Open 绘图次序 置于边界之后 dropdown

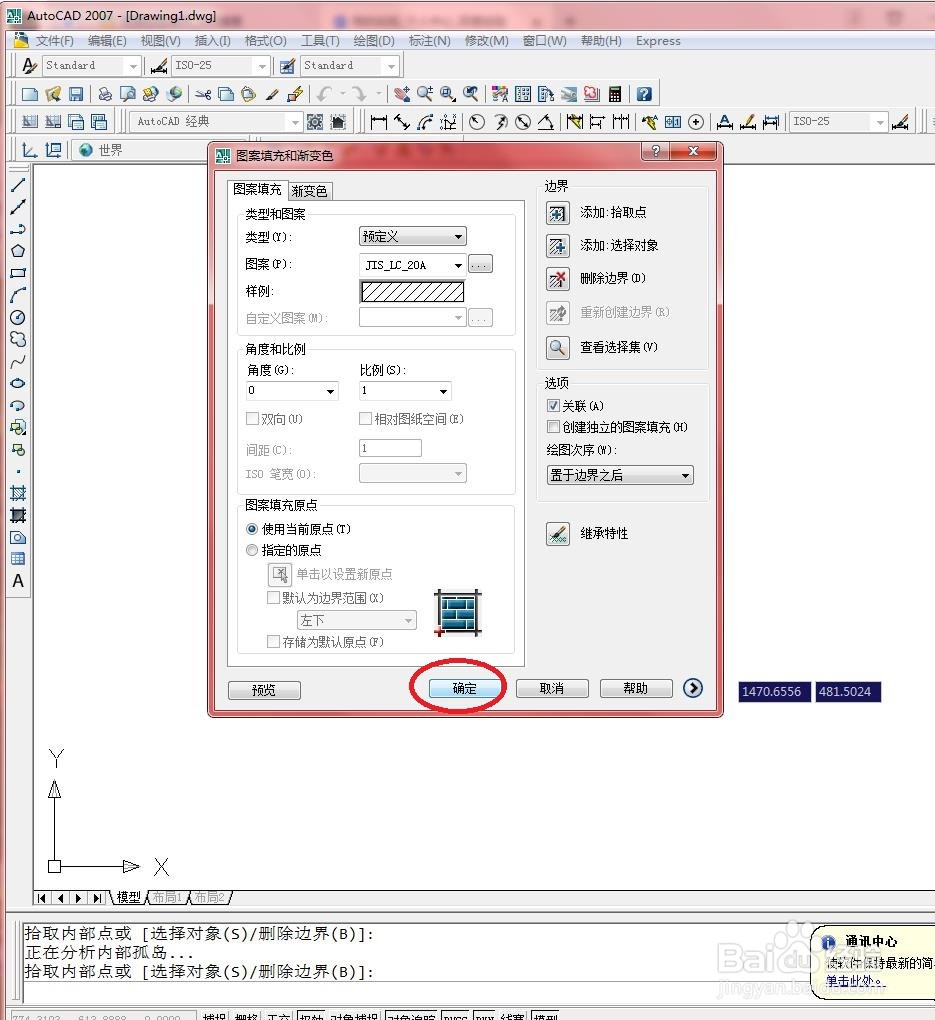620,475
